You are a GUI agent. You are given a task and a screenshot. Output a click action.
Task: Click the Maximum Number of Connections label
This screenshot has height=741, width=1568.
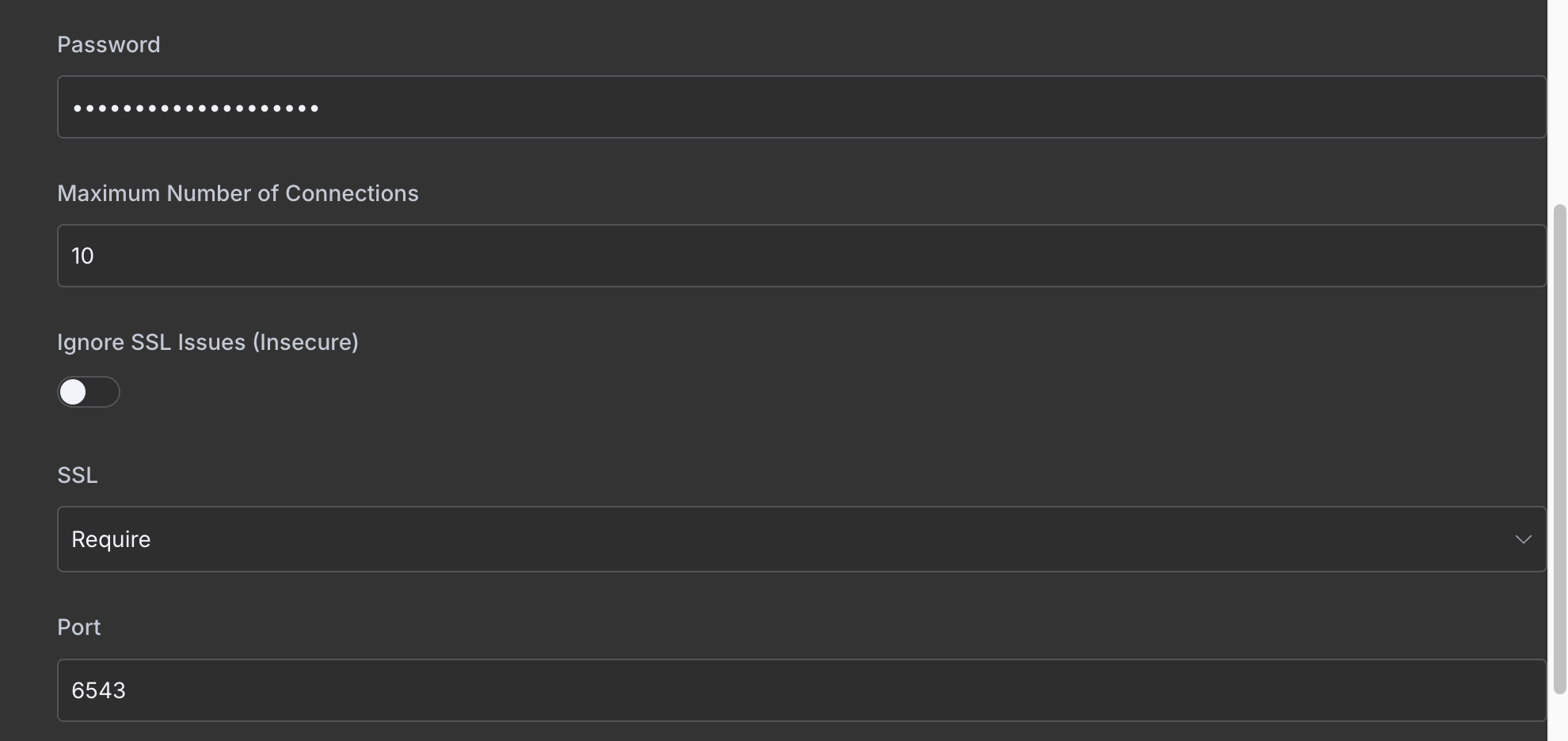pyautogui.click(x=238, y=193)
